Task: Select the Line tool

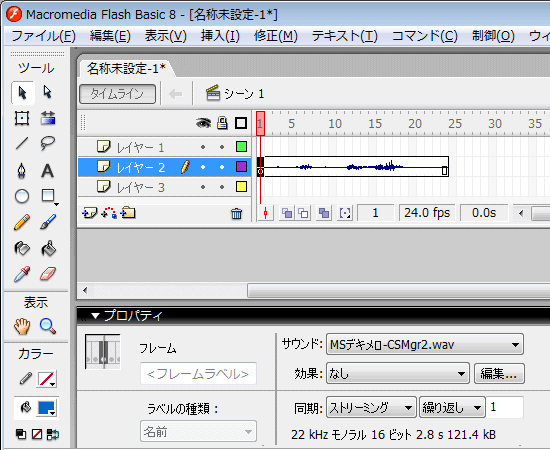Action: pos(22,143)
